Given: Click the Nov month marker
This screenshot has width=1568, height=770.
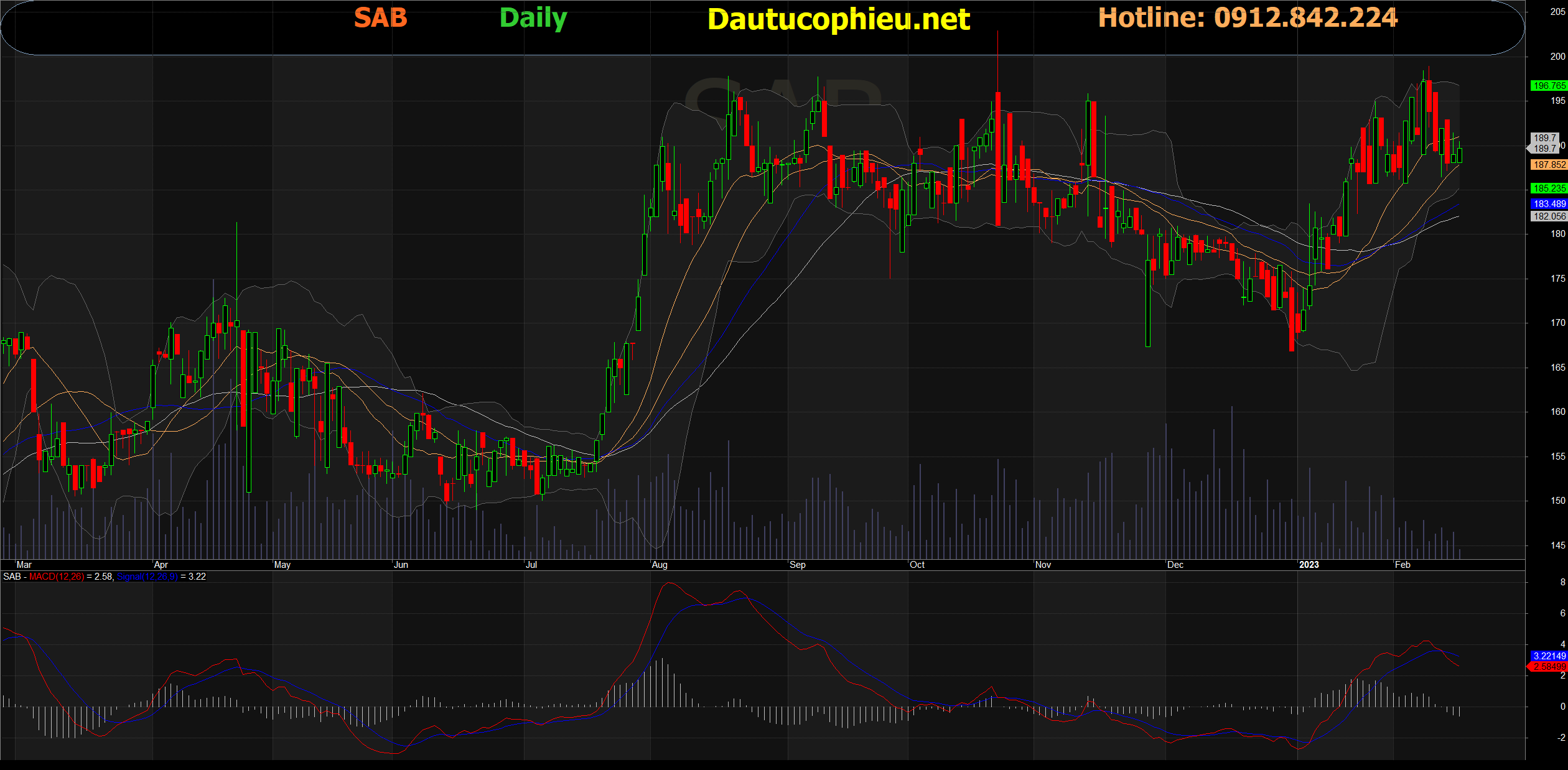Looking at the screenshot, I should [x=1043, y=565].
